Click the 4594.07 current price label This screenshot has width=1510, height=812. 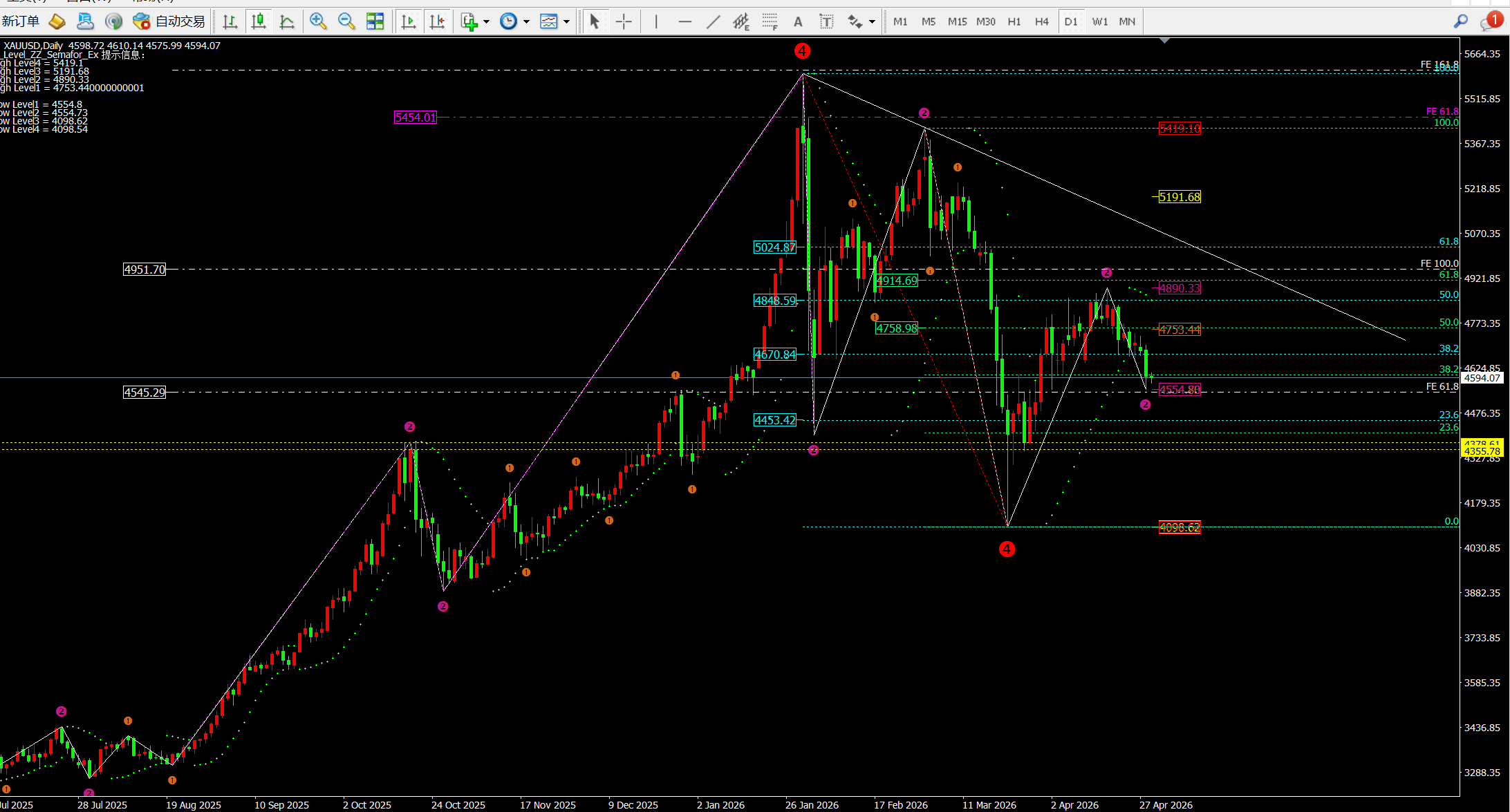point(1482,378)
